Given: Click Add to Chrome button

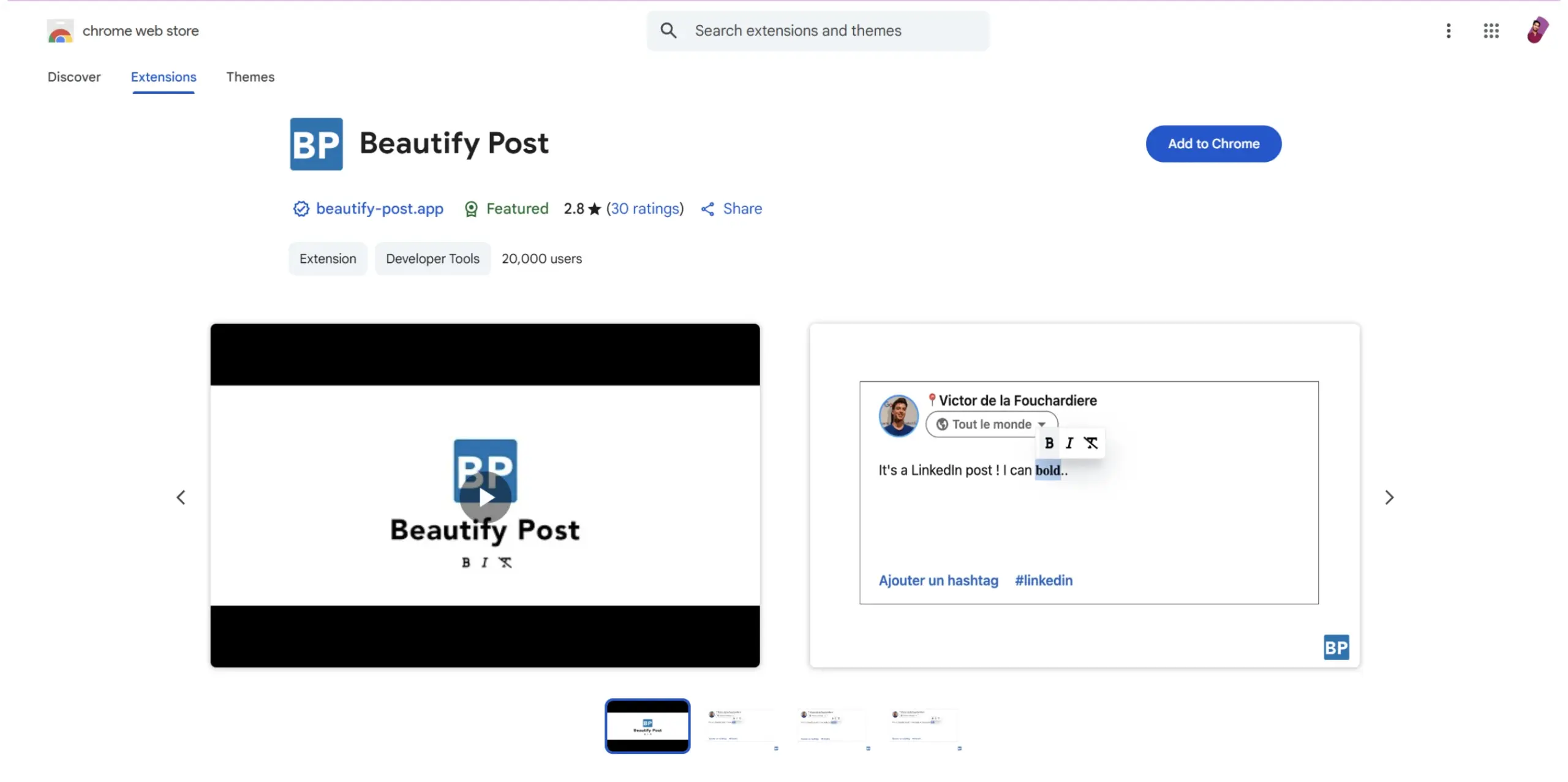Looking at the screenshot, I should [x=1213, y=143].
